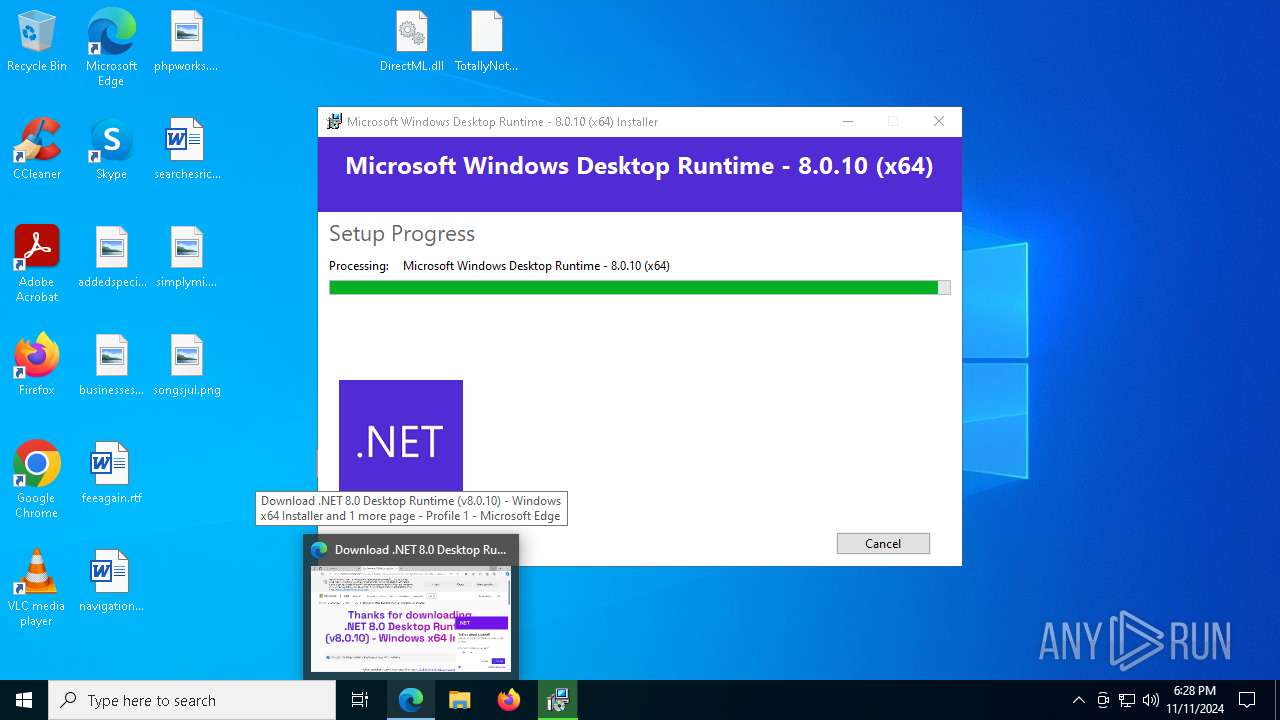This screenshot has width=1280, height=720.
Task: Select the TotallyNot file icon
Action: point(486,42)
